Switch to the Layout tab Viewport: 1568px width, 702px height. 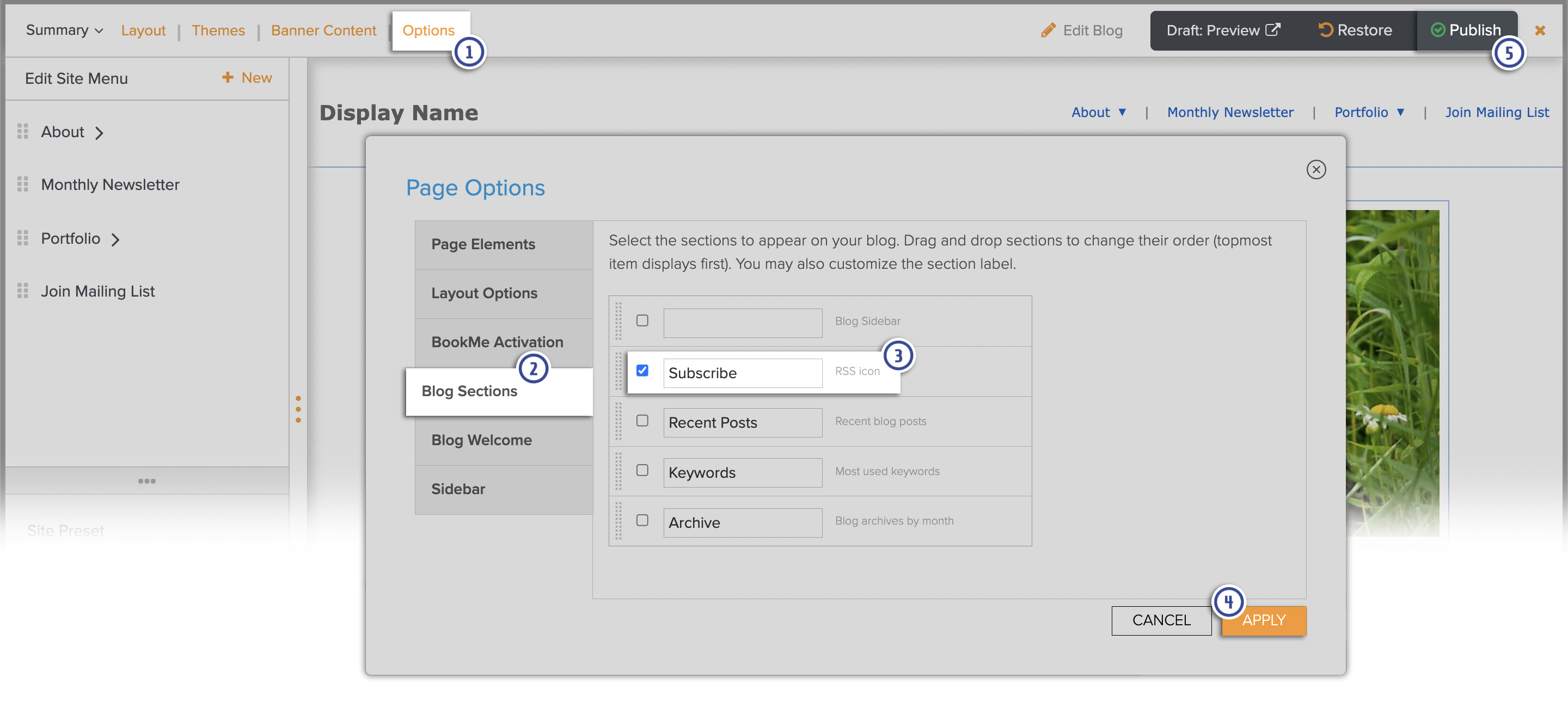[x=143, y=30]
